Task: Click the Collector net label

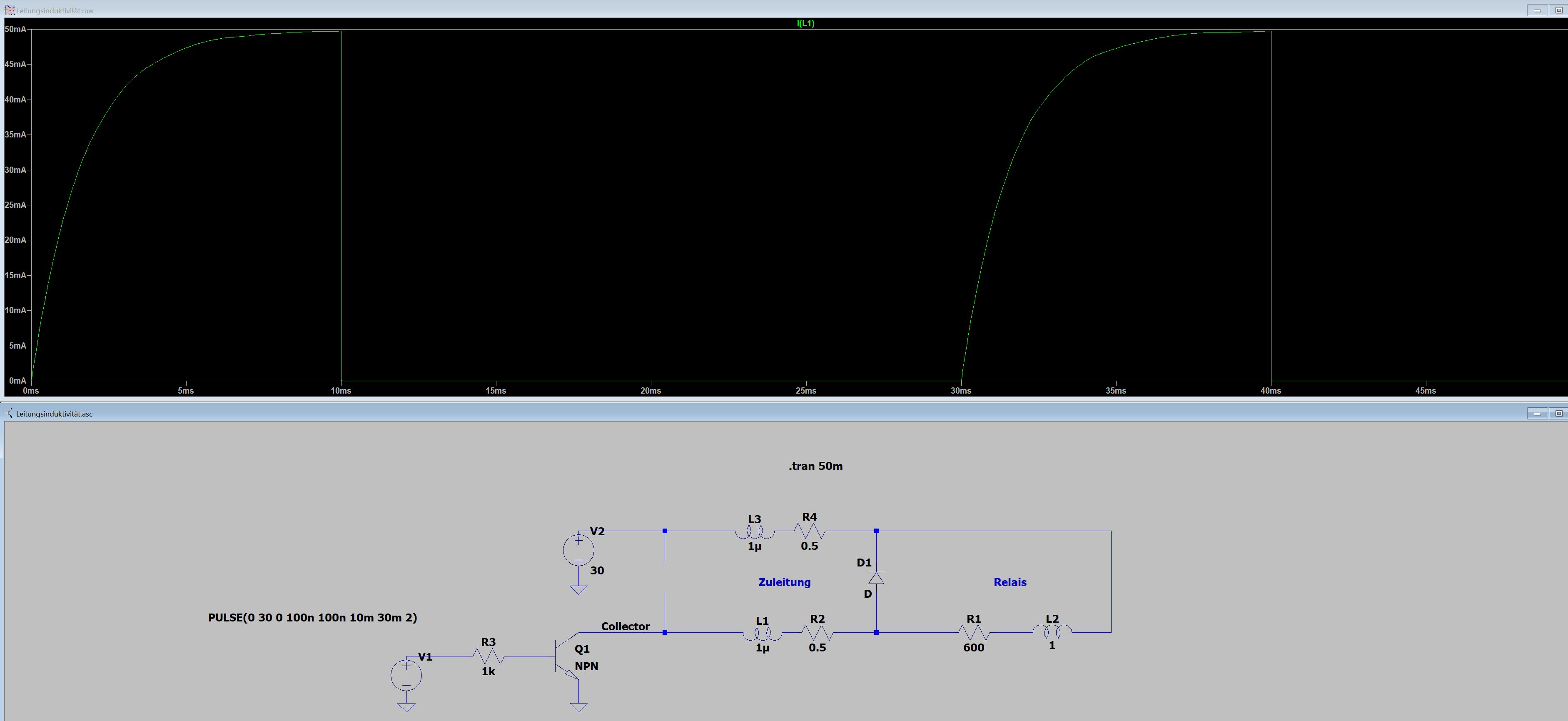Action: [x=625, y=626]
